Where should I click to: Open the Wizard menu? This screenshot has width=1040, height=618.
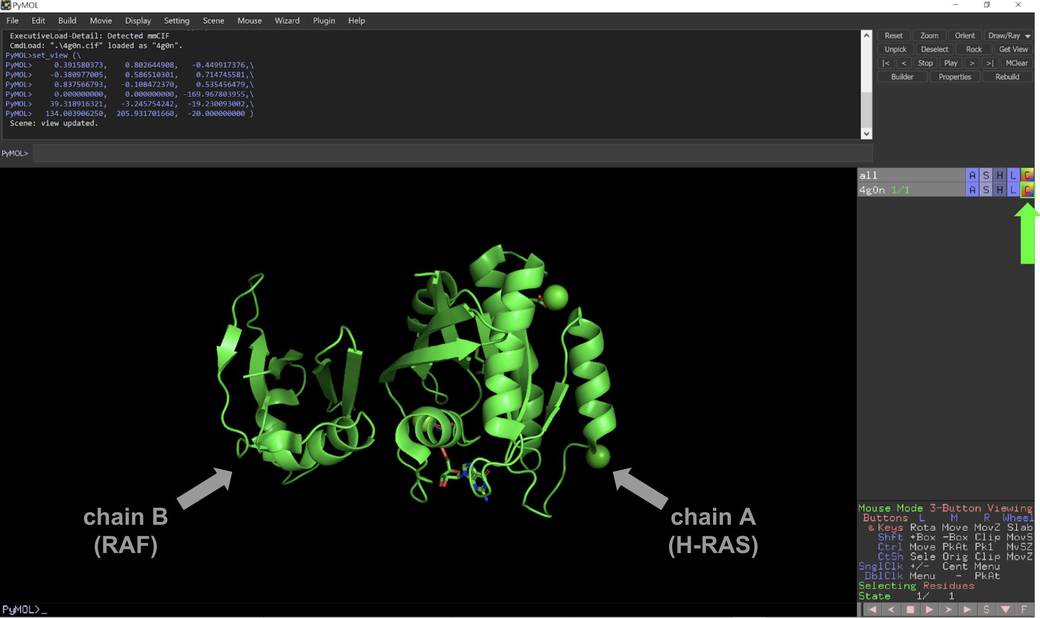287,20
